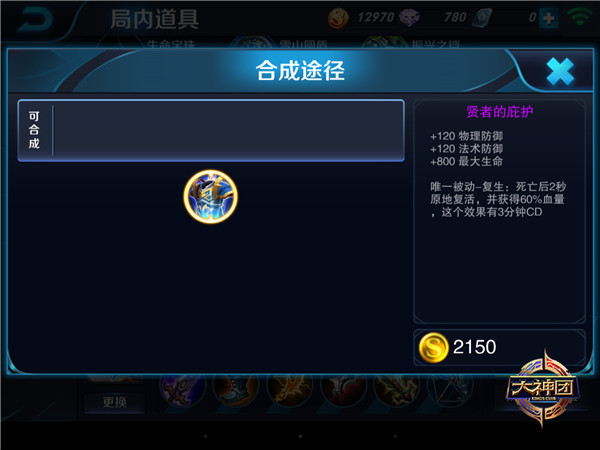Viewport: 600px width, 450px height.
Task: Tap the gold coin currency icon near 12970
Action: [x=338, y=18]
